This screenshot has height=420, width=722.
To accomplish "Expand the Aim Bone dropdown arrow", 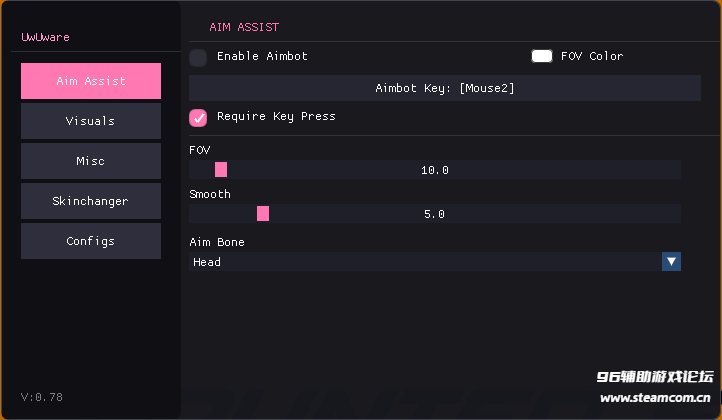I will pyautogui.click(x=672, y=262).
